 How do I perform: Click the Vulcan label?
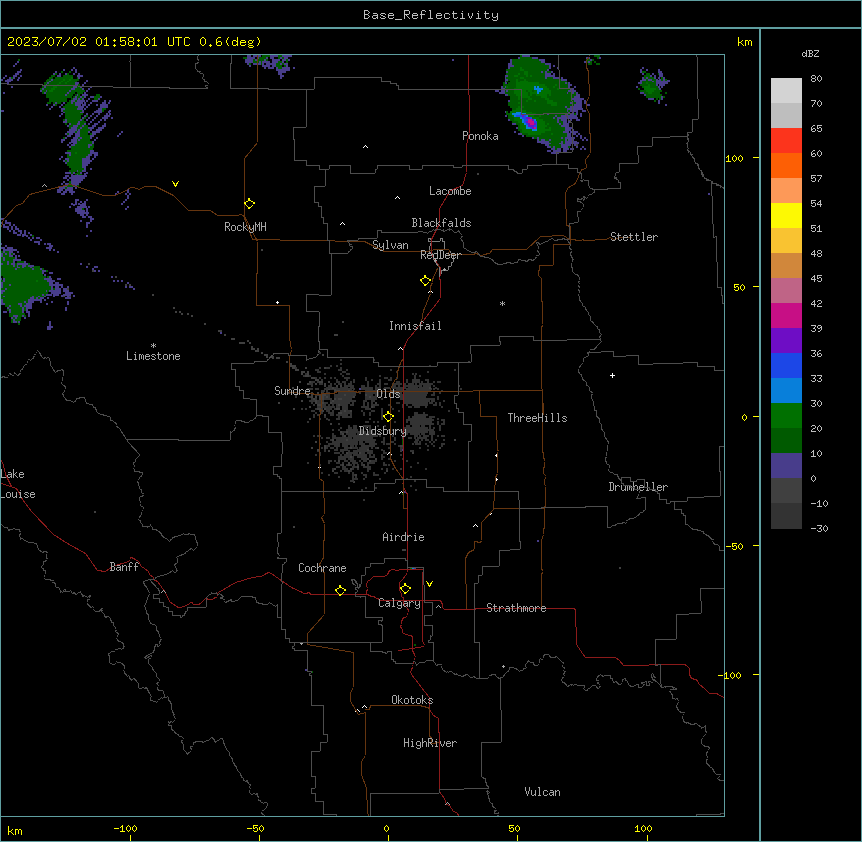tap(542, 792)
